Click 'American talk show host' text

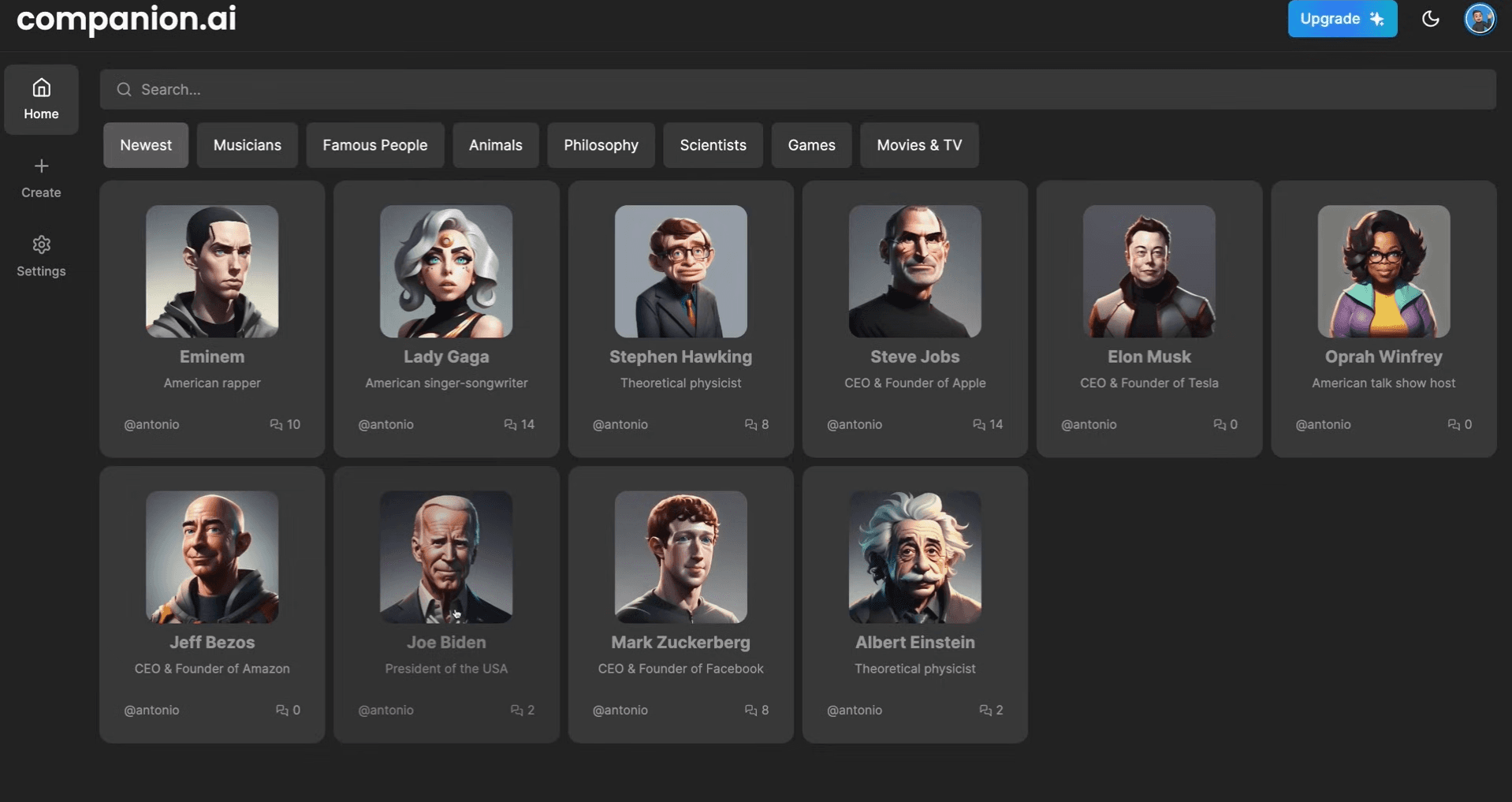(x=1384, y=383)
